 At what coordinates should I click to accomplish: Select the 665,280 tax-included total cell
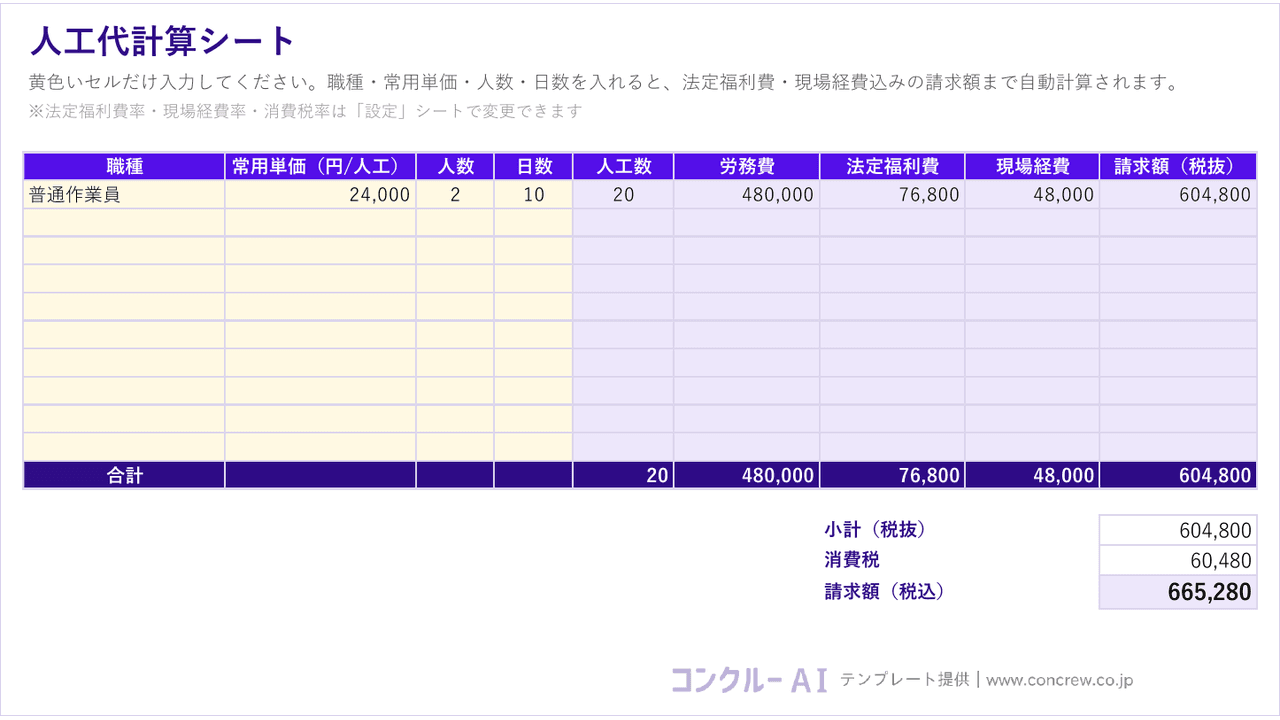[1178, 592]
